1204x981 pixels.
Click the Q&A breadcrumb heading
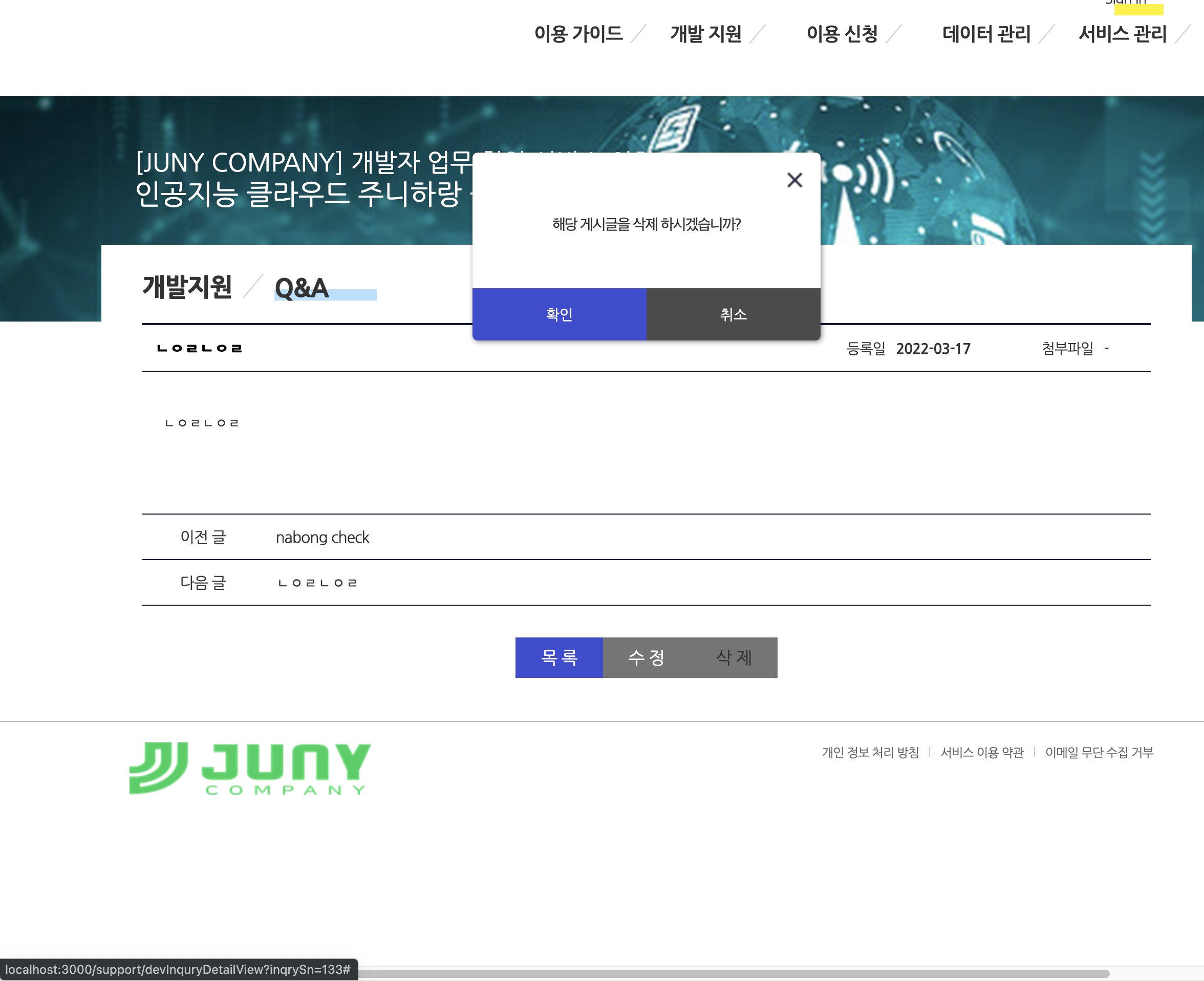point(302,288)
